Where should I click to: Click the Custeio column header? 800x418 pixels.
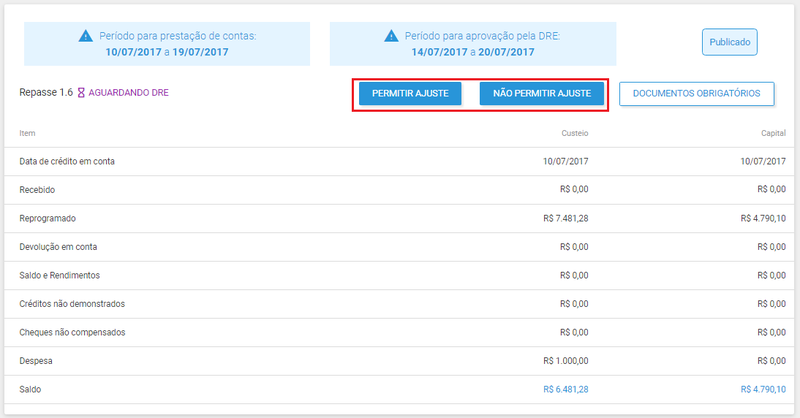[x=574, y=133]
